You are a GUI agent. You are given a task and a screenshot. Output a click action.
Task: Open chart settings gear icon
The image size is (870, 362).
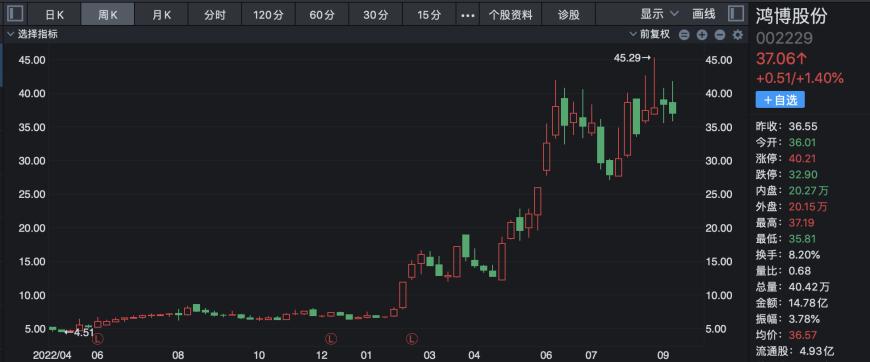(738, 35)
